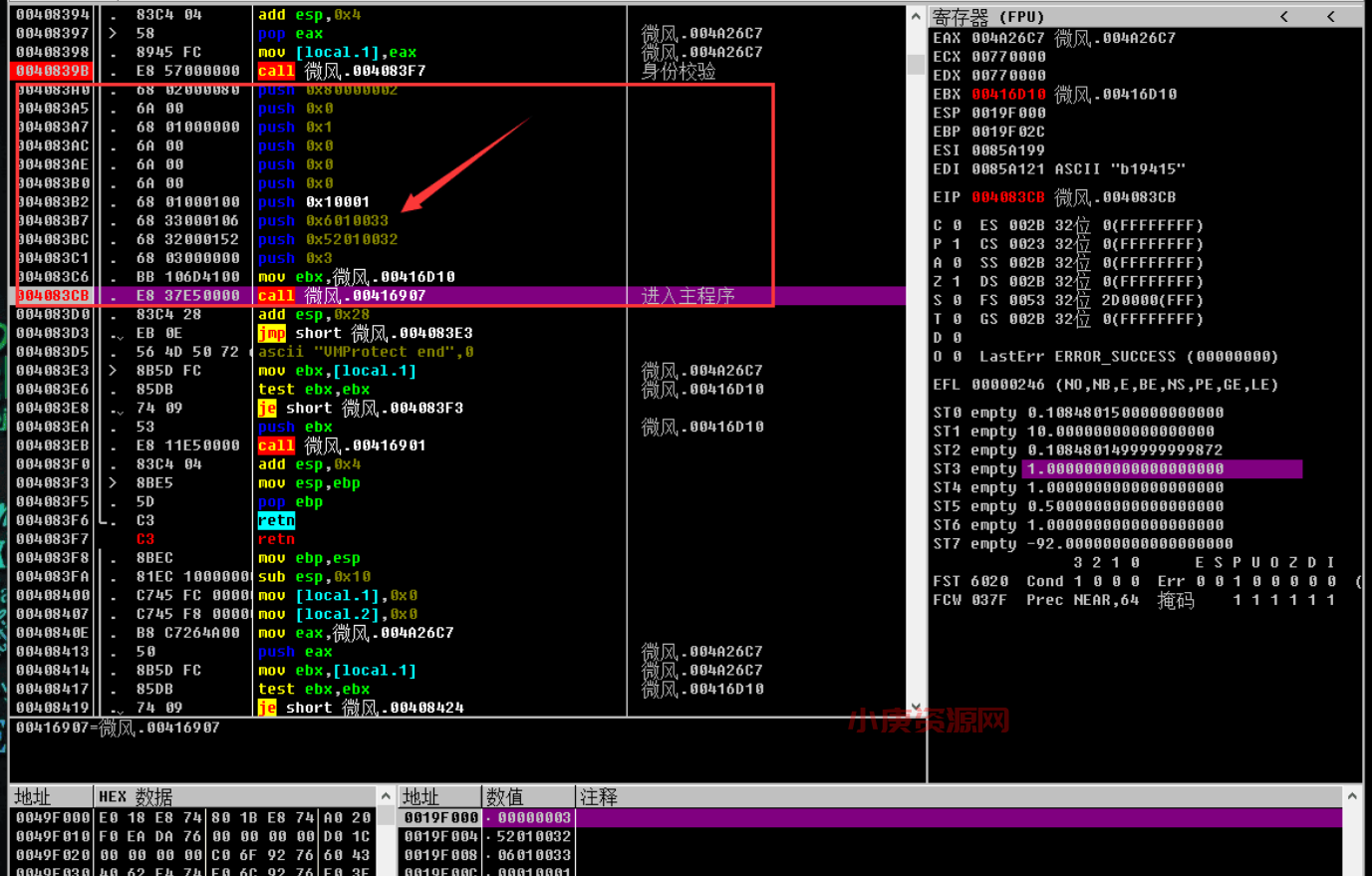Screen dimensions: 1372x876
Task: Toggle the carry flag C value
Action: 957,225
